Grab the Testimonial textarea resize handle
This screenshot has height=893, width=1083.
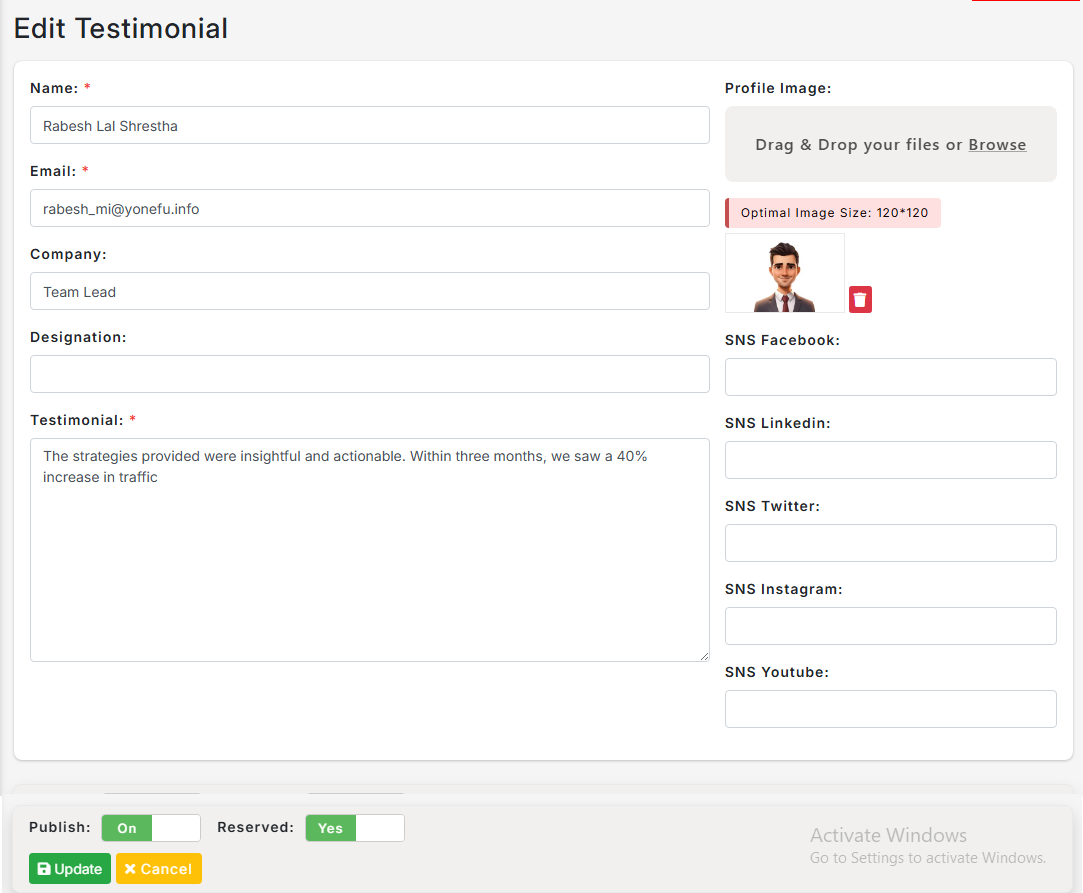pyautogui.click(x=704, y=656)
